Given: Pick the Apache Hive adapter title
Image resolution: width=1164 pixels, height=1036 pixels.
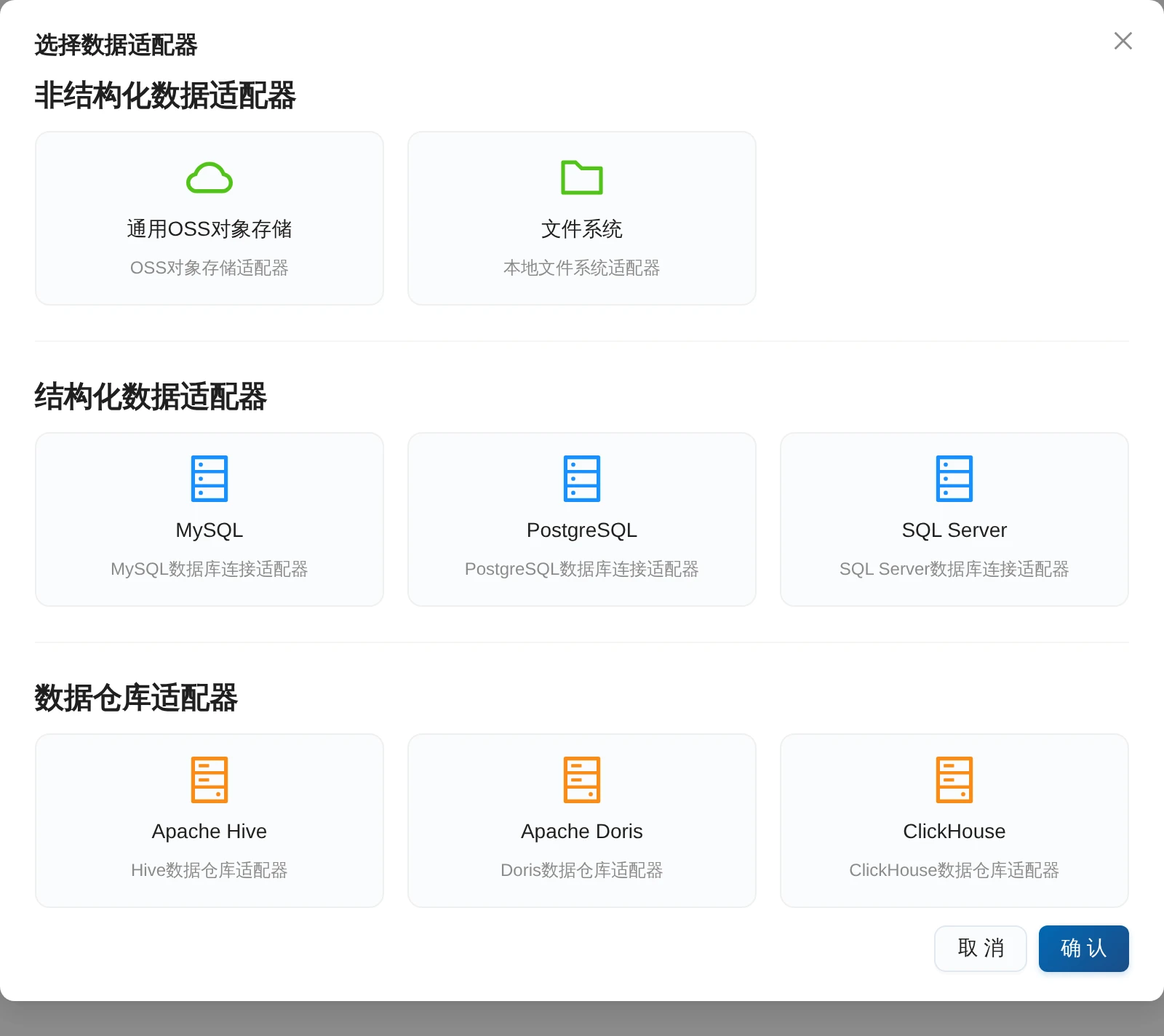Looking at the screenshot, I should click(210, 832).
